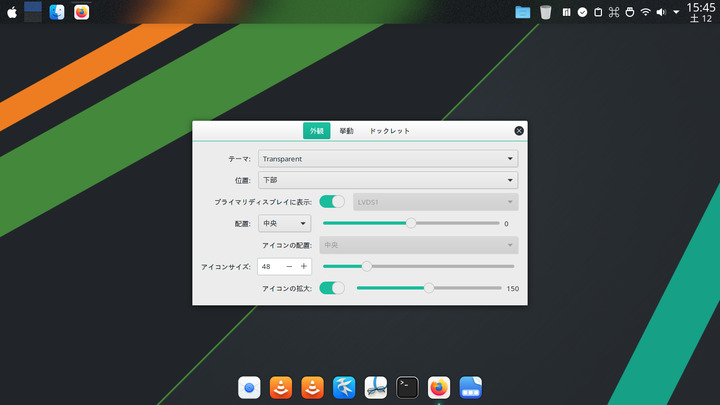Open the blue folder icon in top panel
This screenshot has height=405, width=720.
pyautogui.click(x=523, y=12)
